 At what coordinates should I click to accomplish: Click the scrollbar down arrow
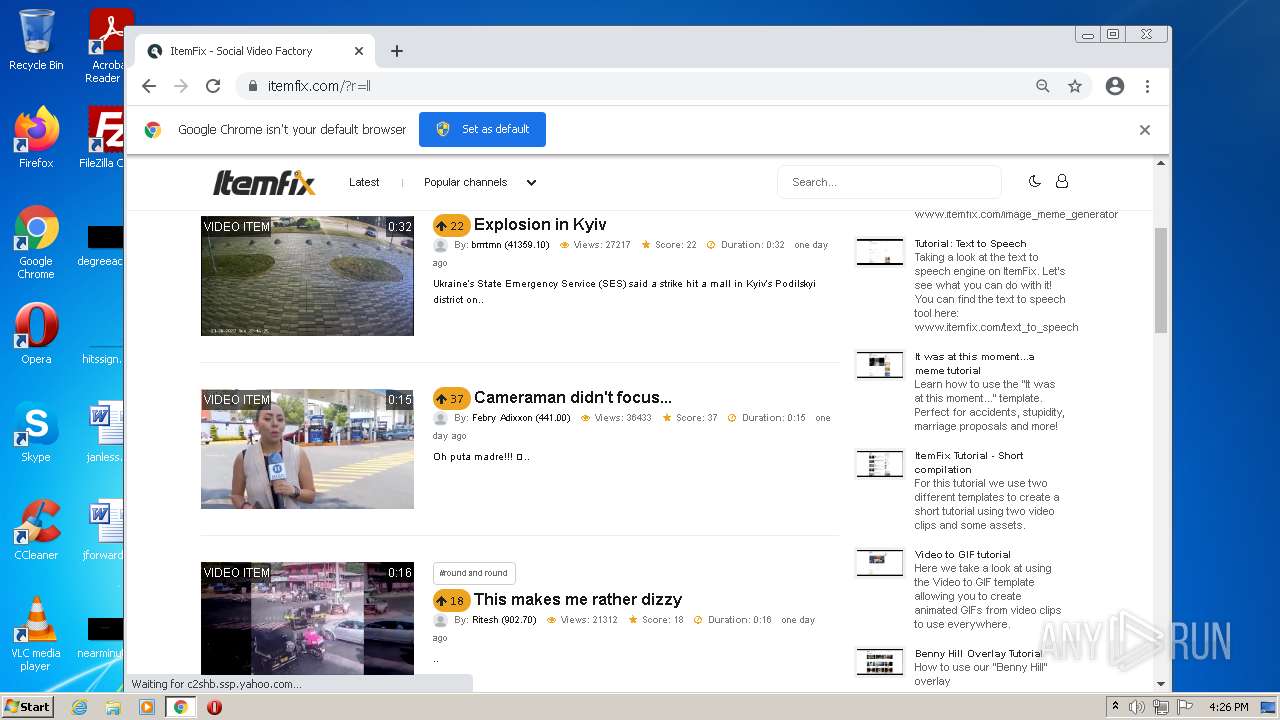[1161, 684]
